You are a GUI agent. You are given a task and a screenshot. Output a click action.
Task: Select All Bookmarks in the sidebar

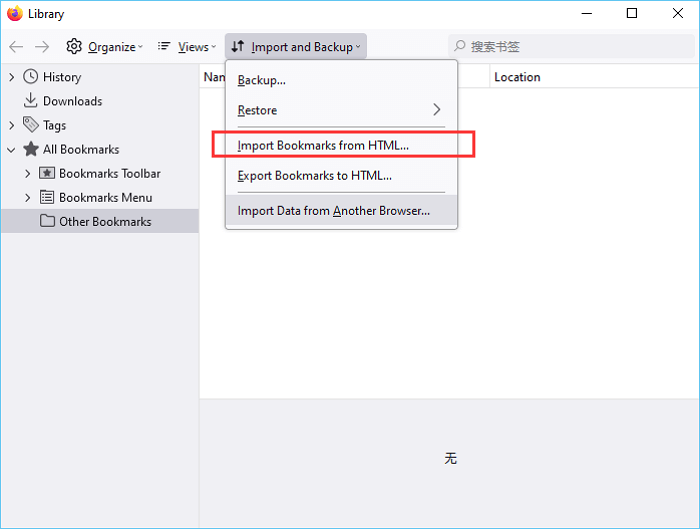tap(100, 149)
